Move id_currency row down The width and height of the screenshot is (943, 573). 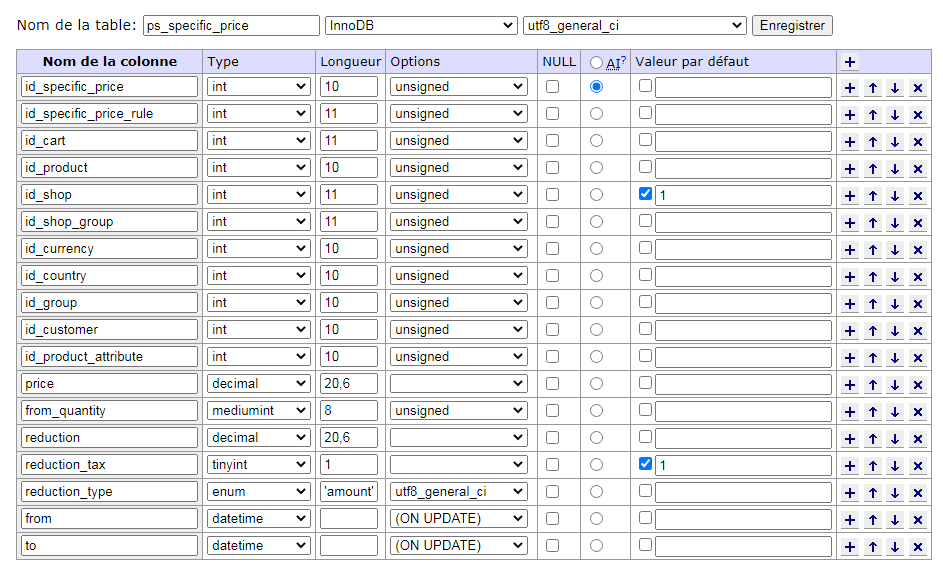pos(895,250)
